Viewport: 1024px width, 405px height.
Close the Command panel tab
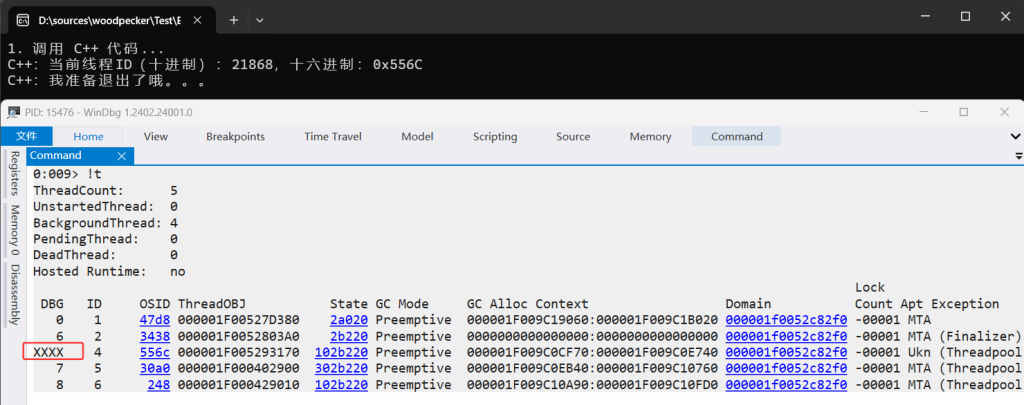coord(123,156)
